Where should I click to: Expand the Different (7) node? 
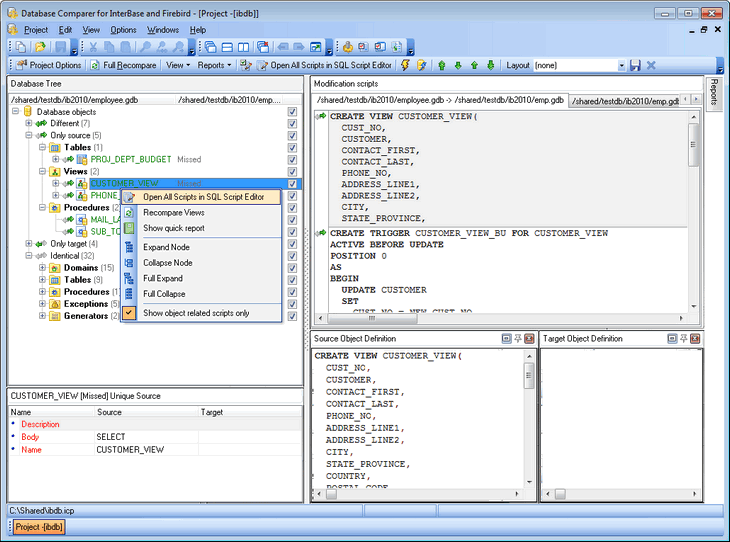click(x=29, y=123)
